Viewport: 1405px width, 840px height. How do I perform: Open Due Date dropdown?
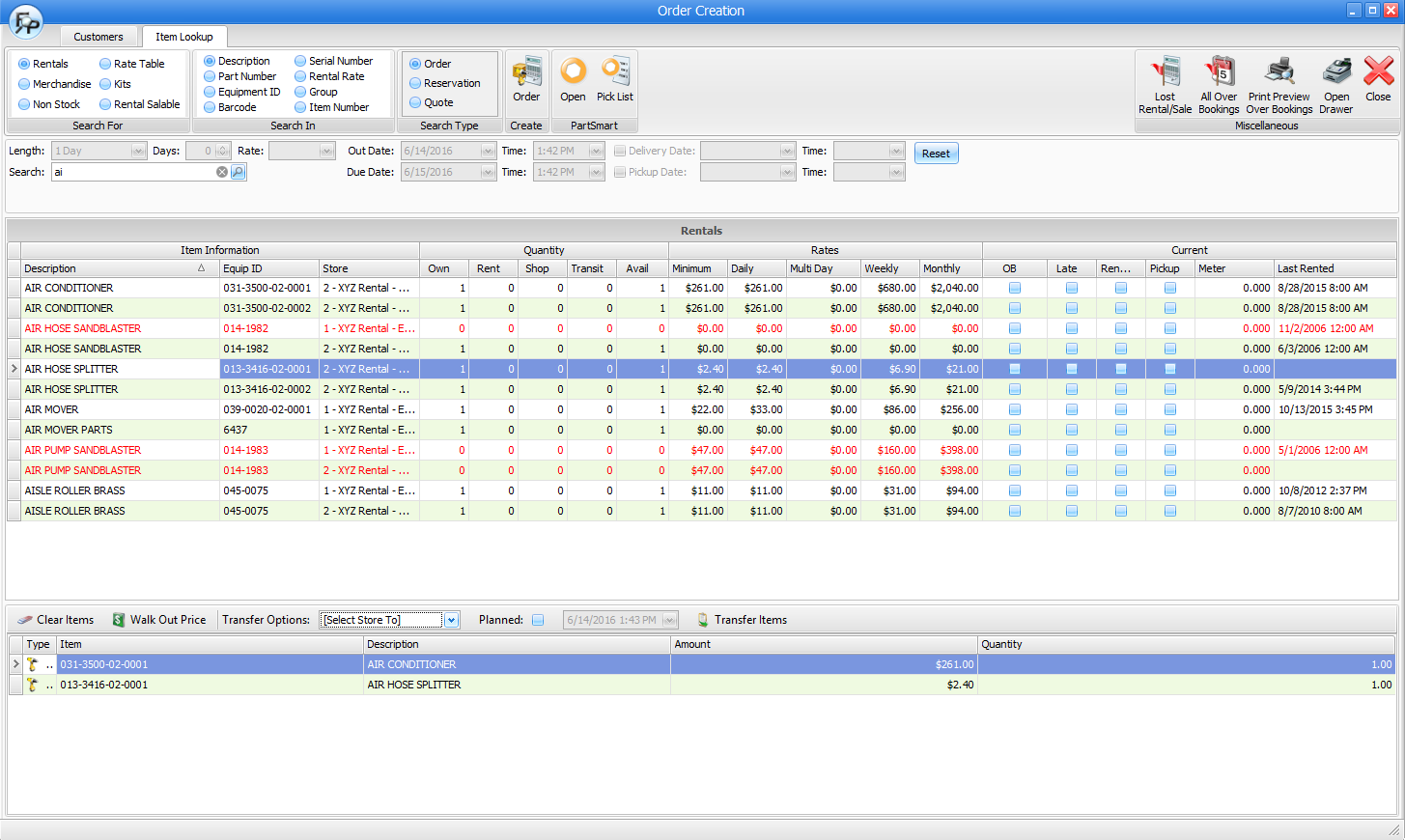point(488,172)
